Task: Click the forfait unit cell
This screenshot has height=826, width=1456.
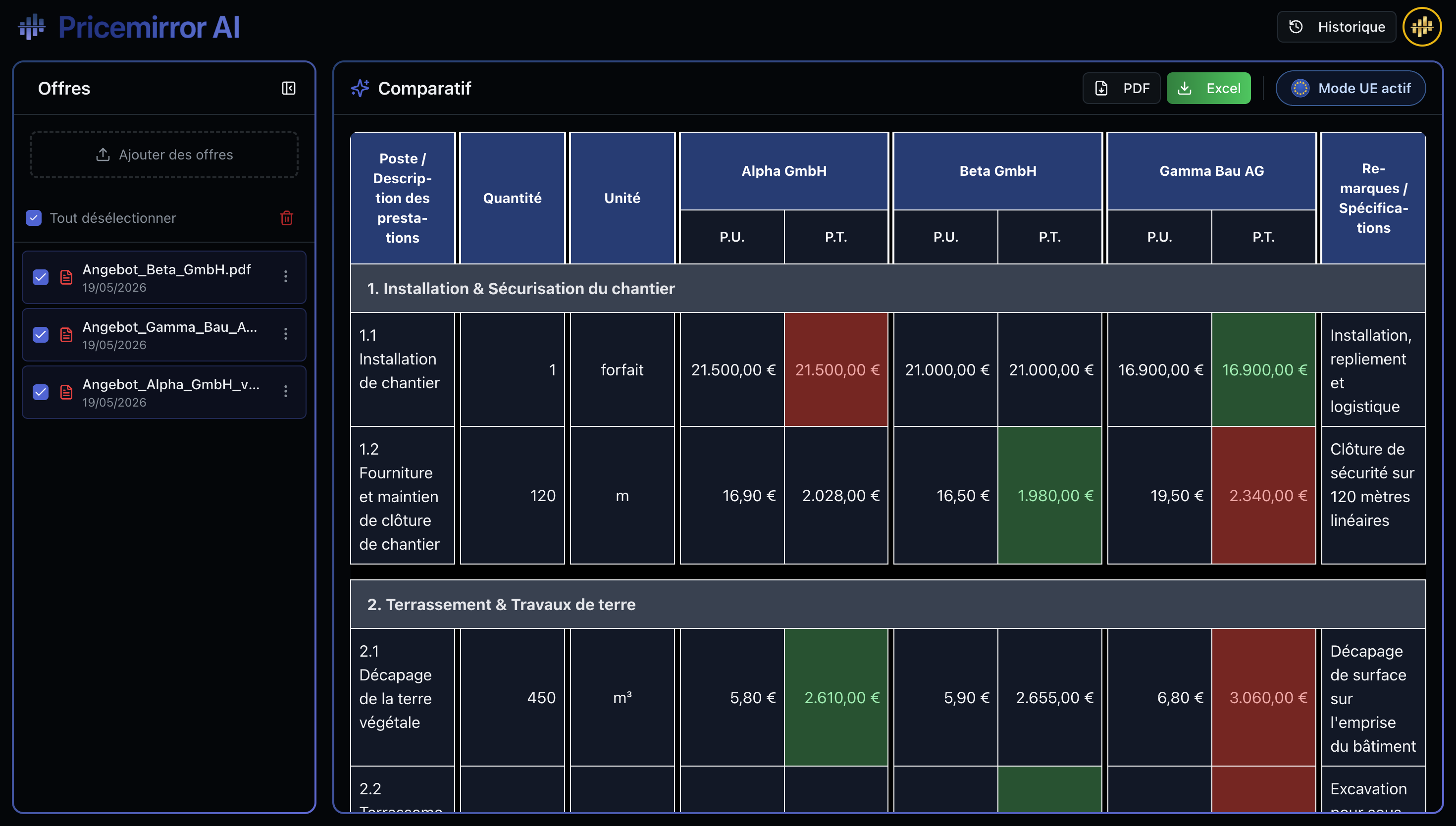Action: tap(622, 369)
